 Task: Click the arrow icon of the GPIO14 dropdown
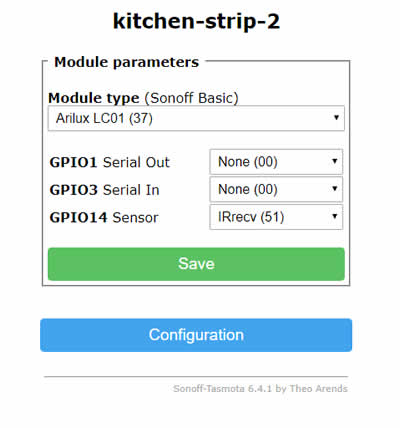click(334, 217)
